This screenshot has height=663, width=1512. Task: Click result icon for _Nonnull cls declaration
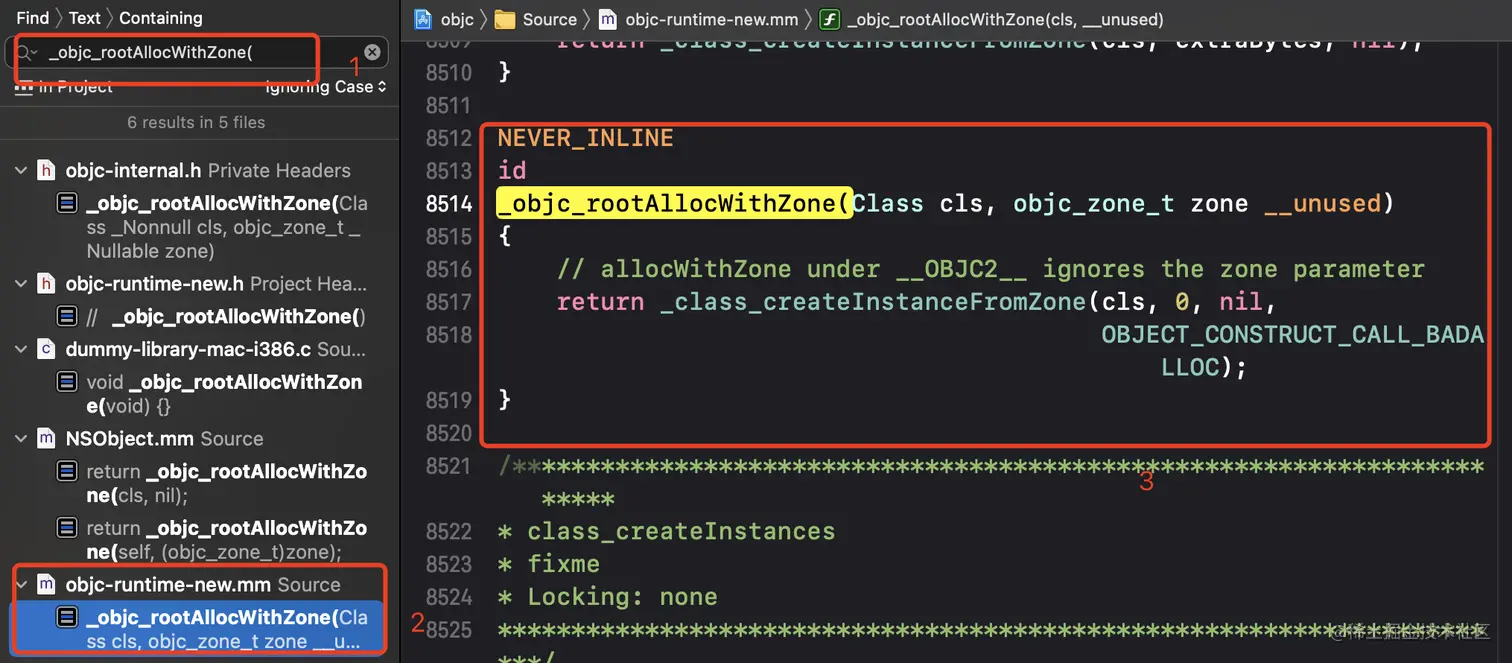tap(67, 204)
